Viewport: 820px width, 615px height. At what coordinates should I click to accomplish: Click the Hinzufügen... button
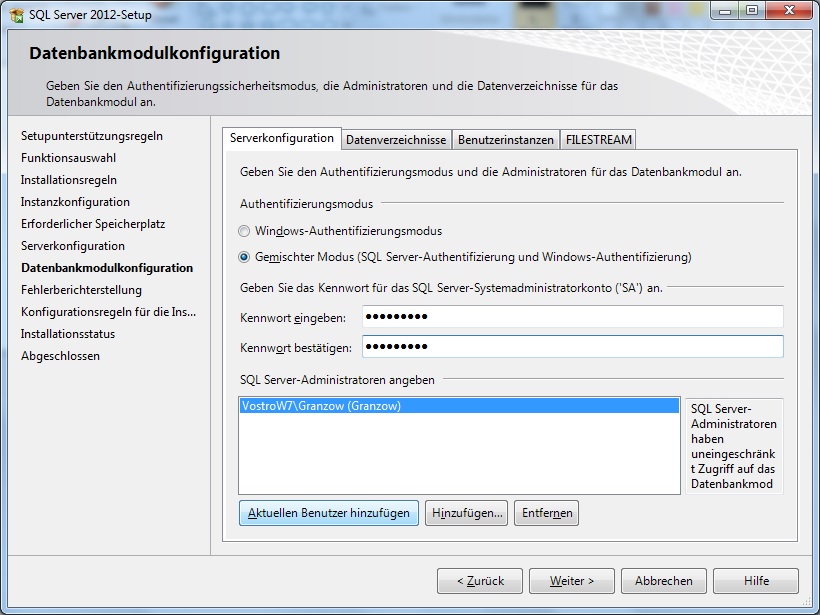pyautogui.click(x=466, y=513)
